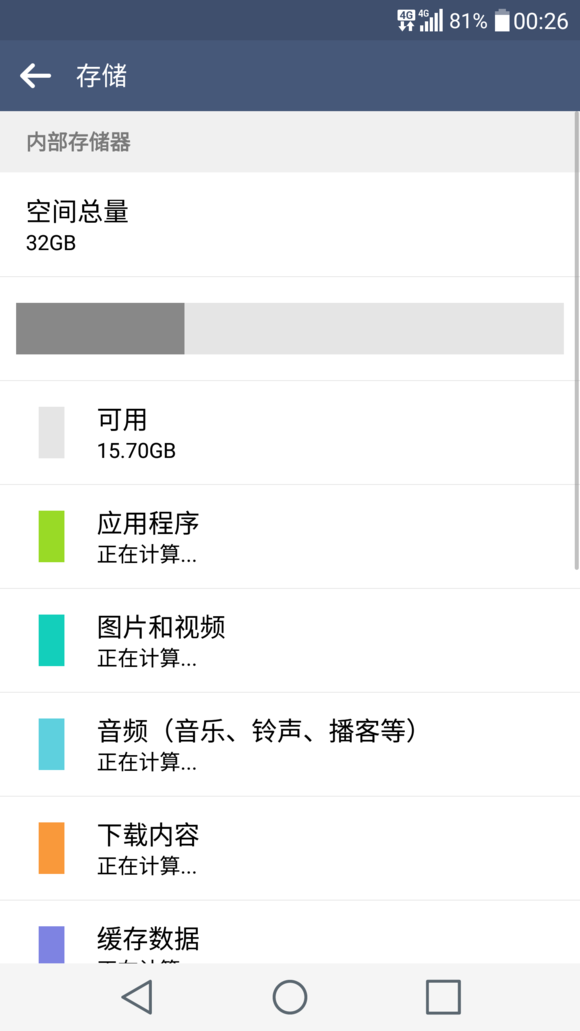Image resolution: width=580 pixels, height=1031 pixels.
Task: Tap the 4G signal strength icon
Action: [x=431, y=20]
